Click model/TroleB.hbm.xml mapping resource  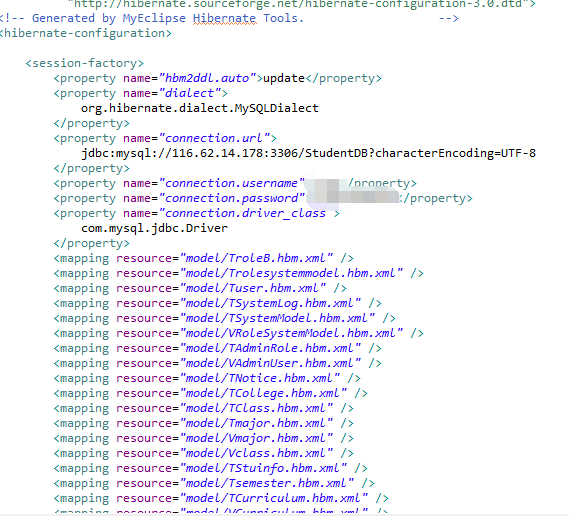click(256, 258)
